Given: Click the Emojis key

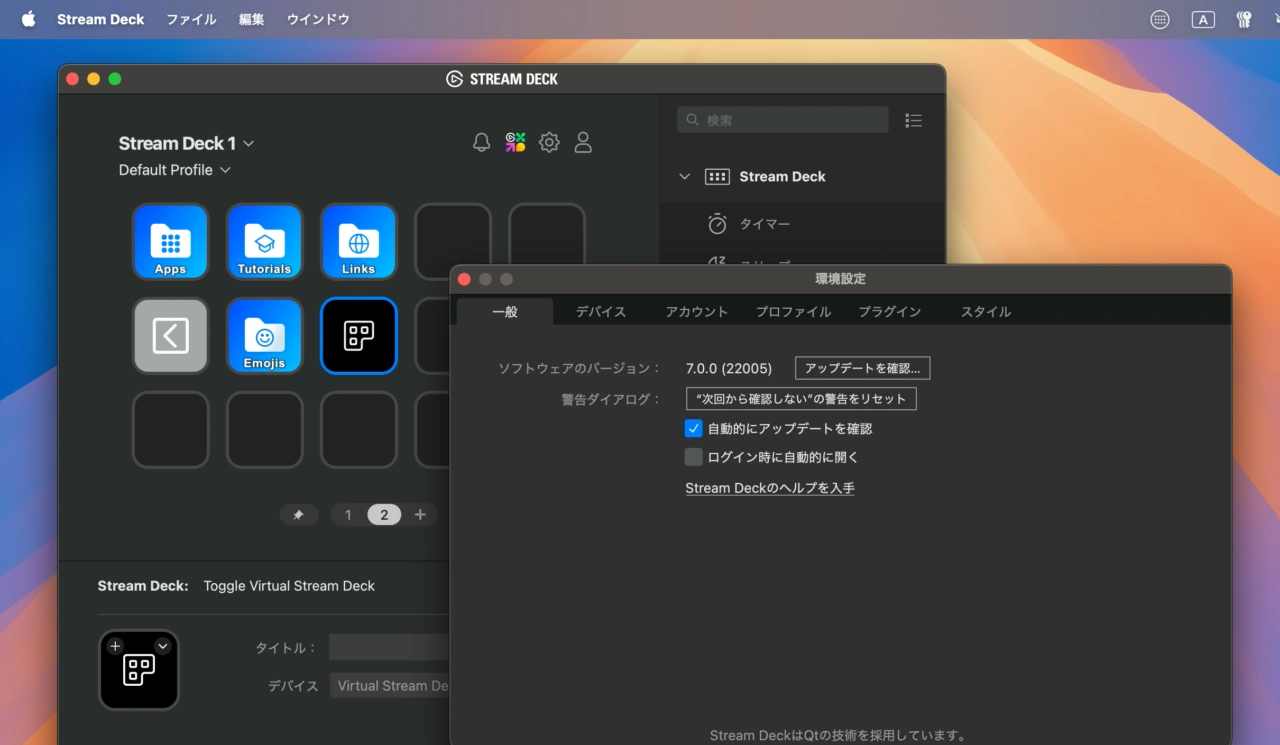Looking at the screenshot, I should (264, 336).
